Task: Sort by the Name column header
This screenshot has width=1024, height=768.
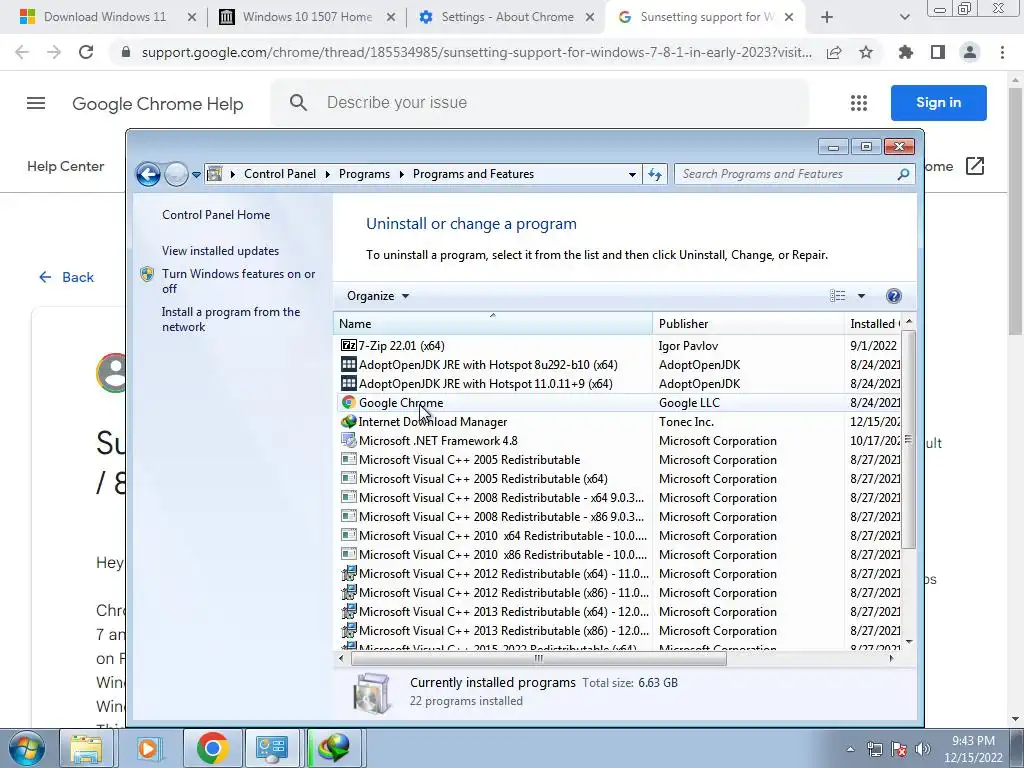Action: pyautogui.click(x=492, y=323)
